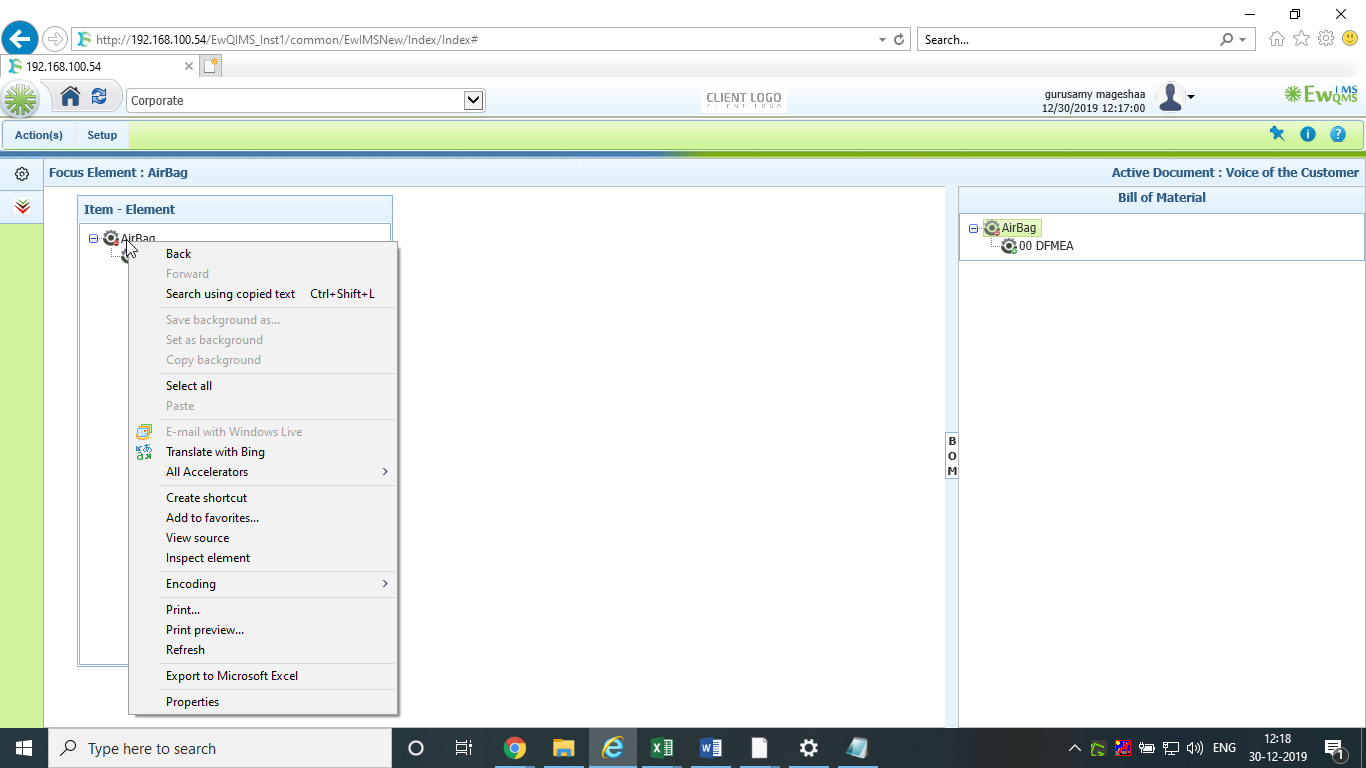1366x768 pixels.
Task: Switch to 192.168.100.54 tab
Action: [100, 66]
